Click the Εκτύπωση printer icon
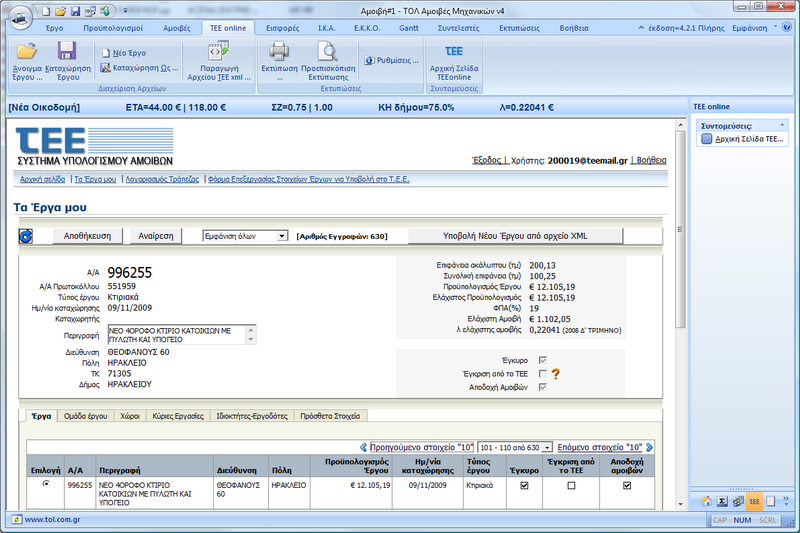Viewport: 800px width, 533px height. (x=279, y=51)
